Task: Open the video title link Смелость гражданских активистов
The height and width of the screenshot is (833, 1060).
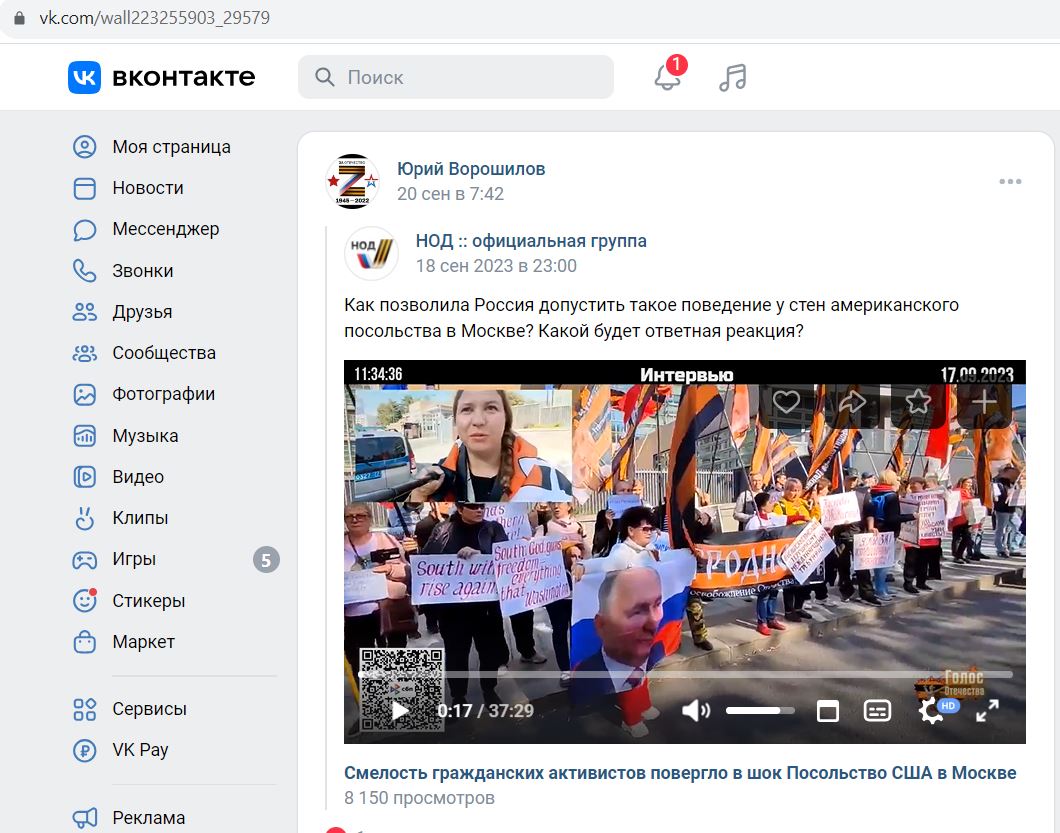Action: pos(680,773)
